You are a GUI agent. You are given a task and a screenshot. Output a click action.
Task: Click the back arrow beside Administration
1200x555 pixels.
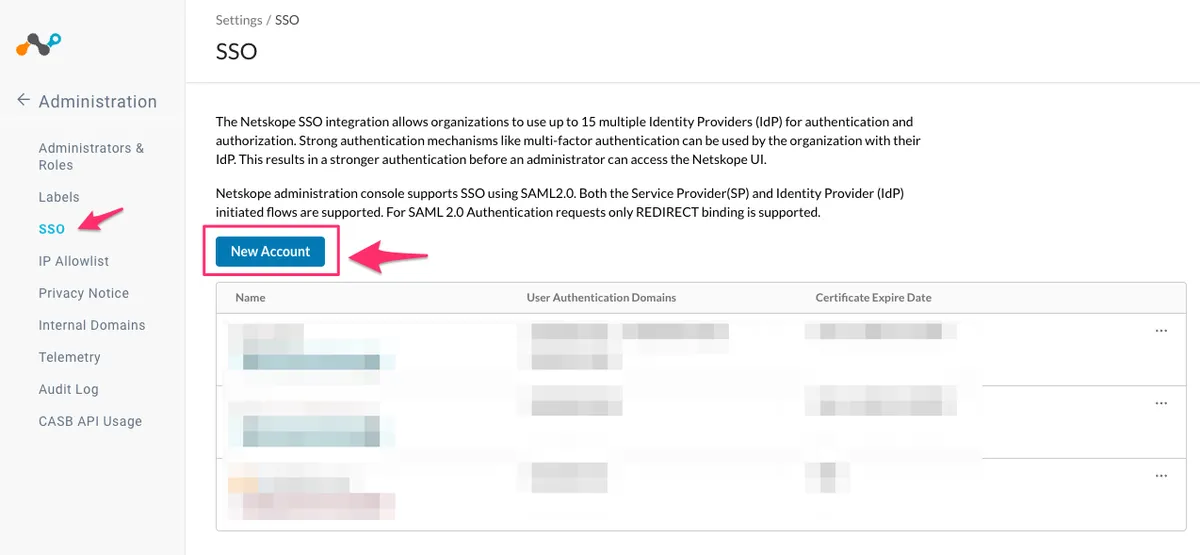pos(24,101)
